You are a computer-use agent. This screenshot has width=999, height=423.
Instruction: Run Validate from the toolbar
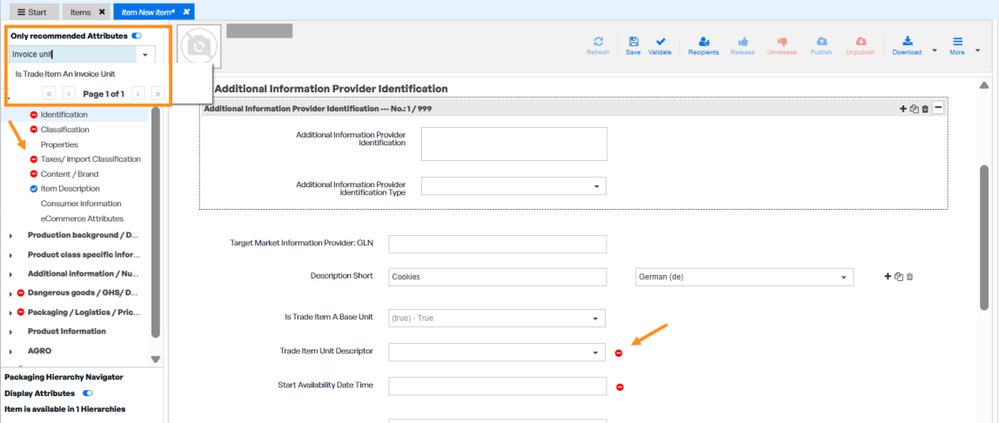[659, 41]
